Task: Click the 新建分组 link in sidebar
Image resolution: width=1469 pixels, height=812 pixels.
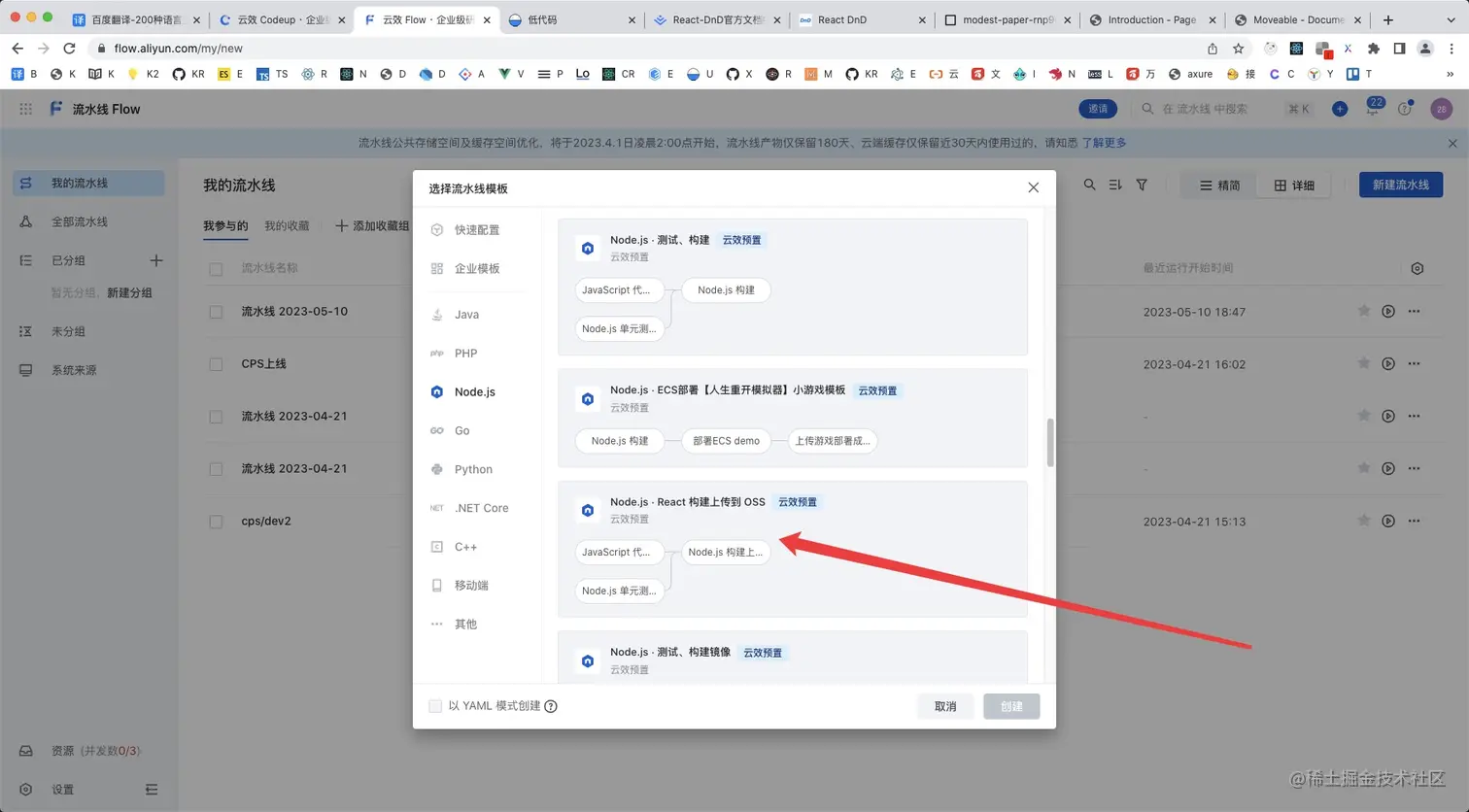Action: pyautogui.click(x=129, y=292)
